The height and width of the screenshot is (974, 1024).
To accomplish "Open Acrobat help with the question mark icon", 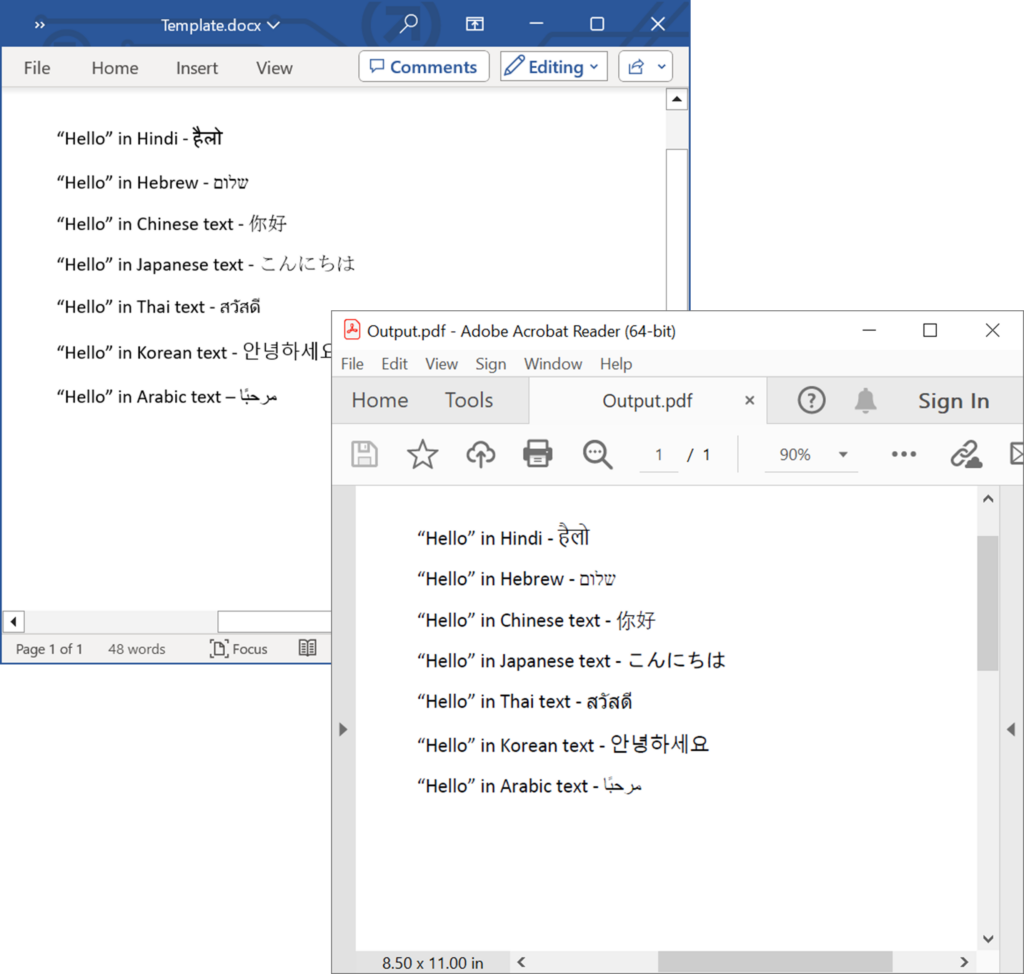I will [x=809, y=400].
